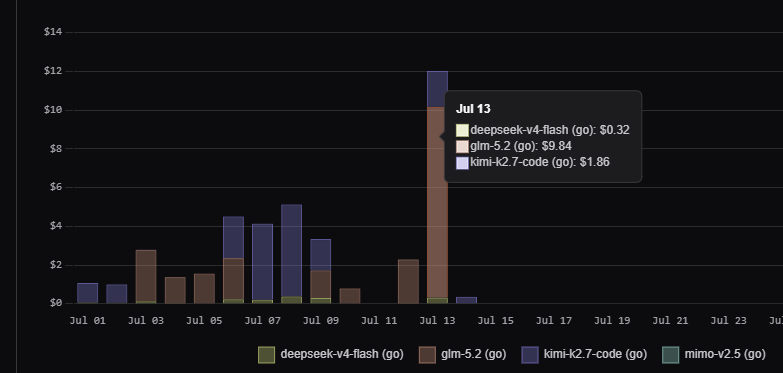
Task: Select the Jul 04 glm-5.2 bar
Action: [175, 290]
